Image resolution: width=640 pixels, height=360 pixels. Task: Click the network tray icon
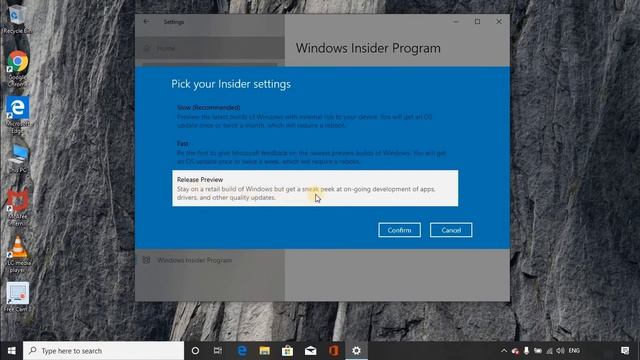[x=549, y=351]
